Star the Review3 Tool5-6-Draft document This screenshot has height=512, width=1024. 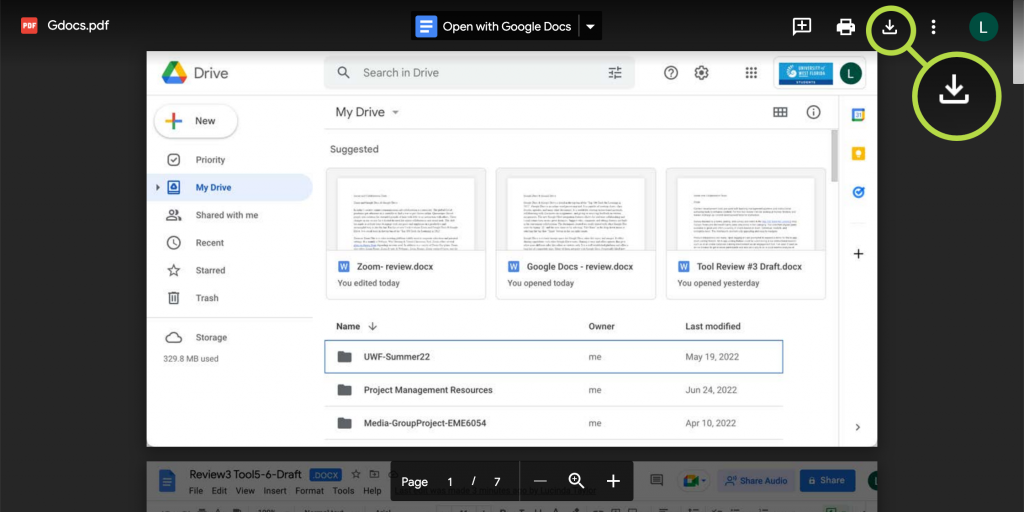tap(356, 474)
